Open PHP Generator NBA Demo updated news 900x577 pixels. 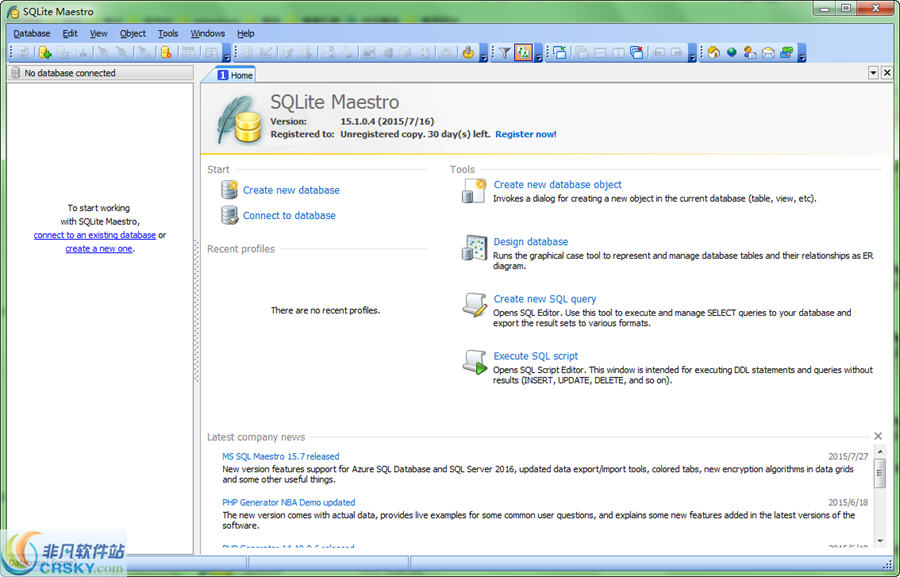pos(289,502)
